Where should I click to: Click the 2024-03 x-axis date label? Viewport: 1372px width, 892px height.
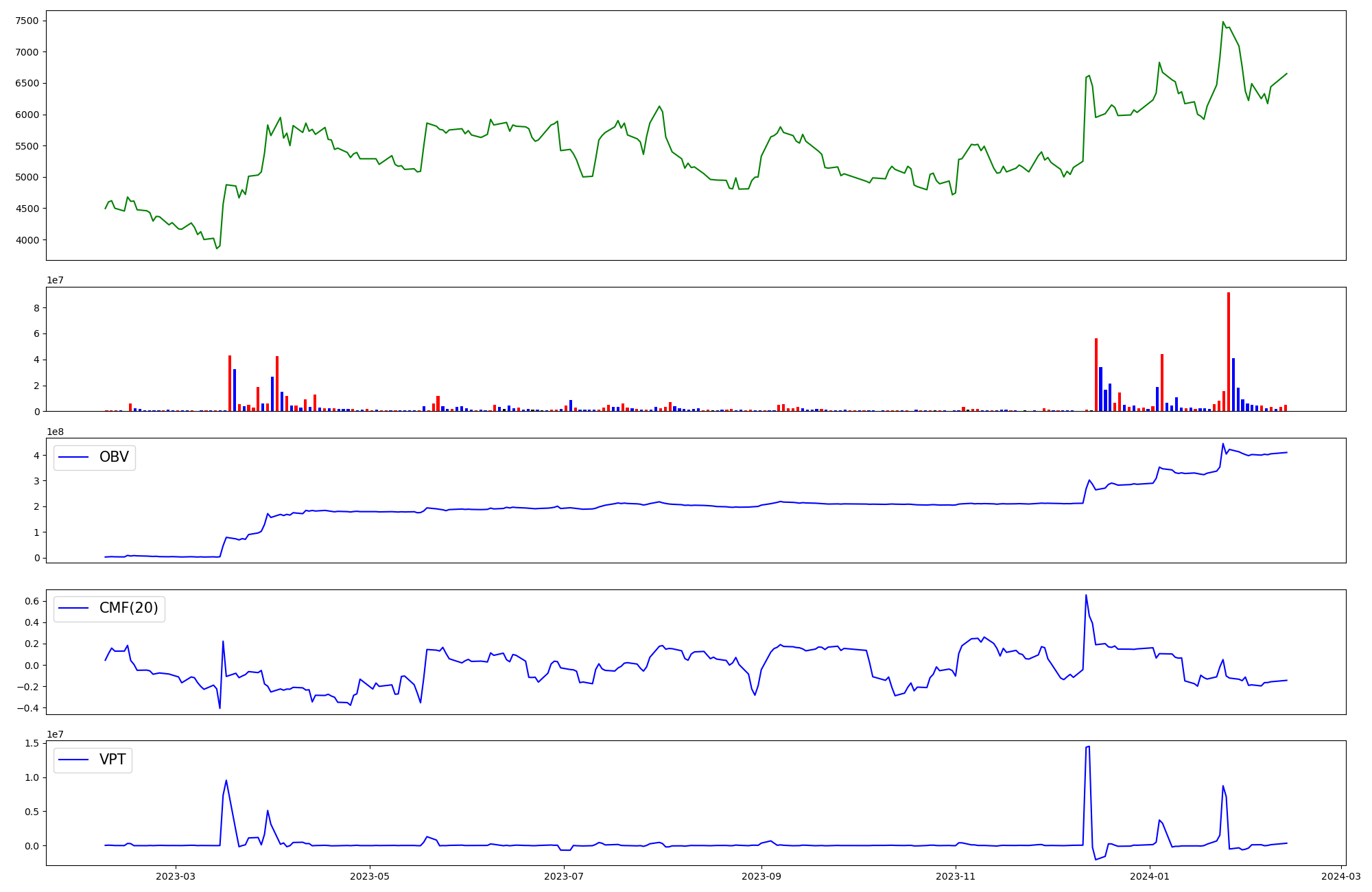click(x=1340, y=876)
